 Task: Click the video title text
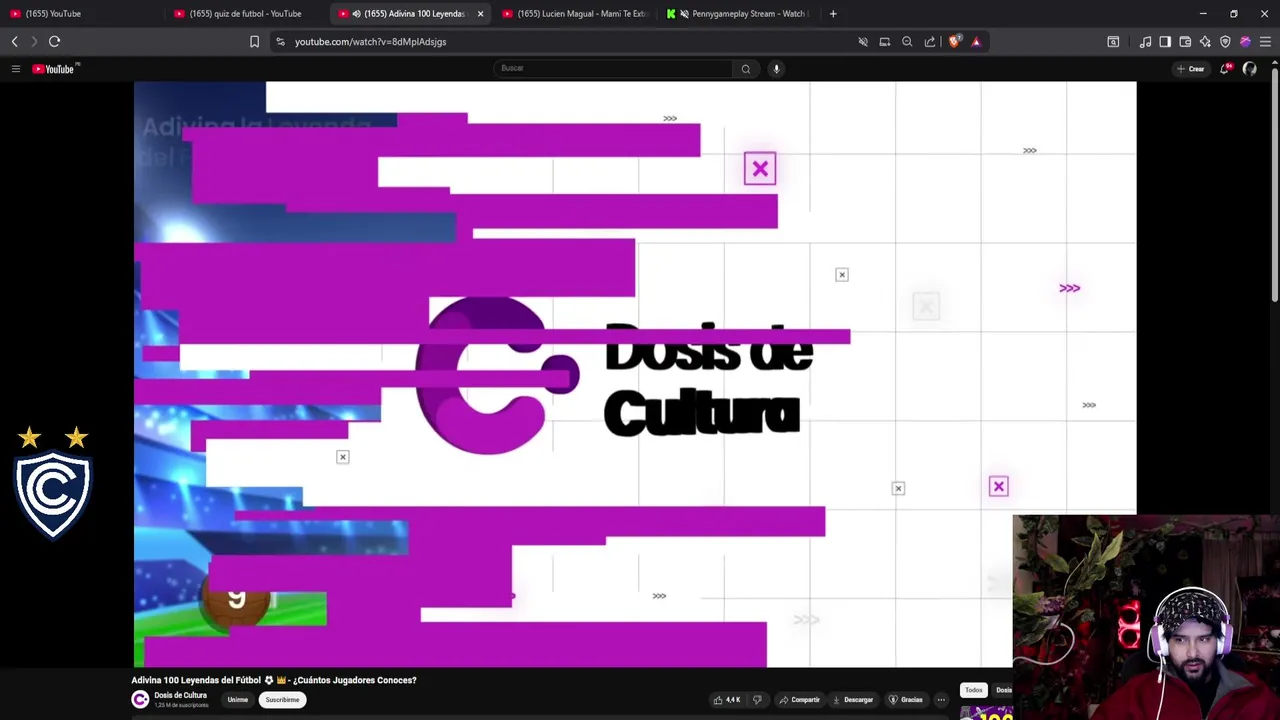coord(274,680)
